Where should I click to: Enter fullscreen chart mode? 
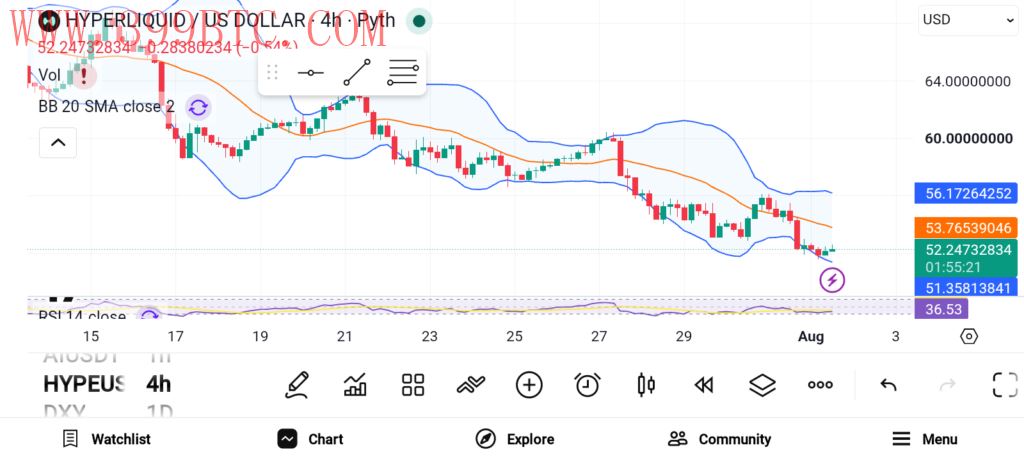pos(1005,385)
